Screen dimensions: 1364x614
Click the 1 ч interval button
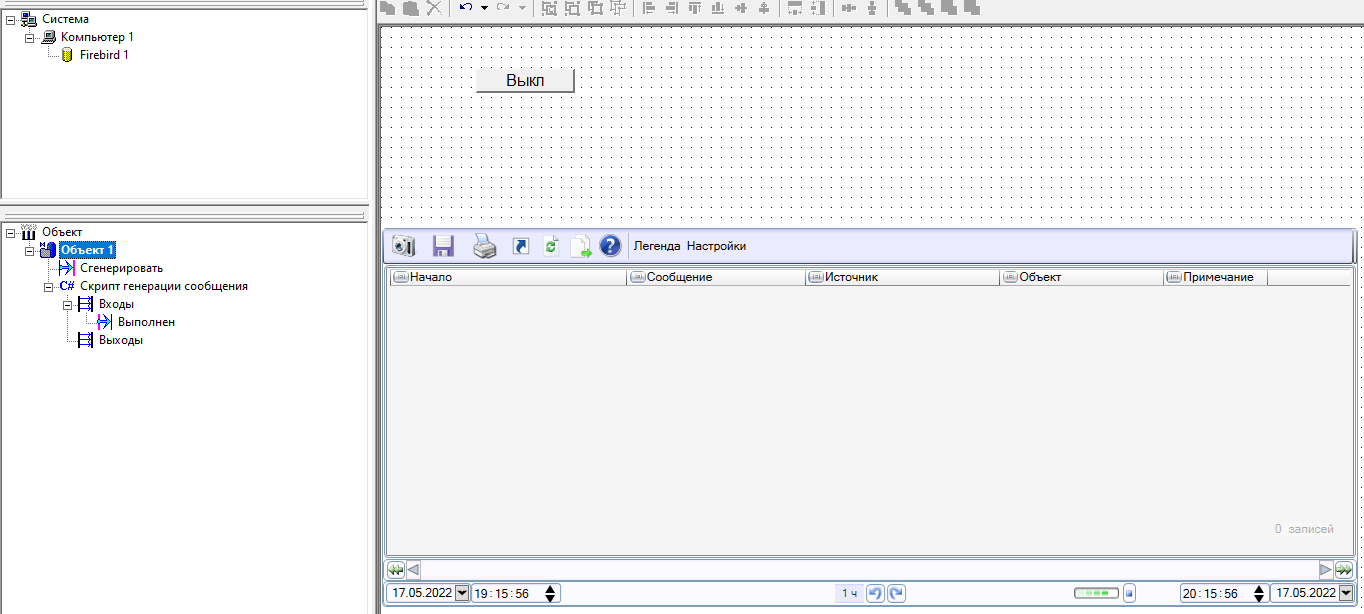(x=849, y=593)
